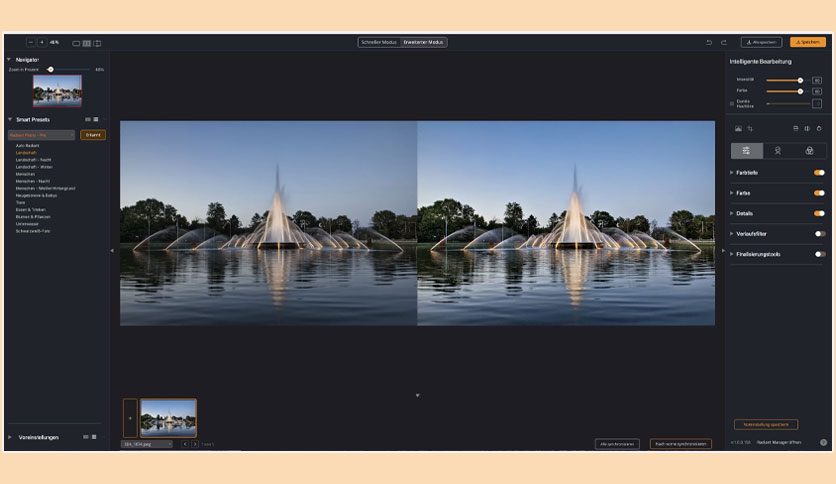Open the help question mark icon
This screenshot has width=836, height=484.
(823, 442)
